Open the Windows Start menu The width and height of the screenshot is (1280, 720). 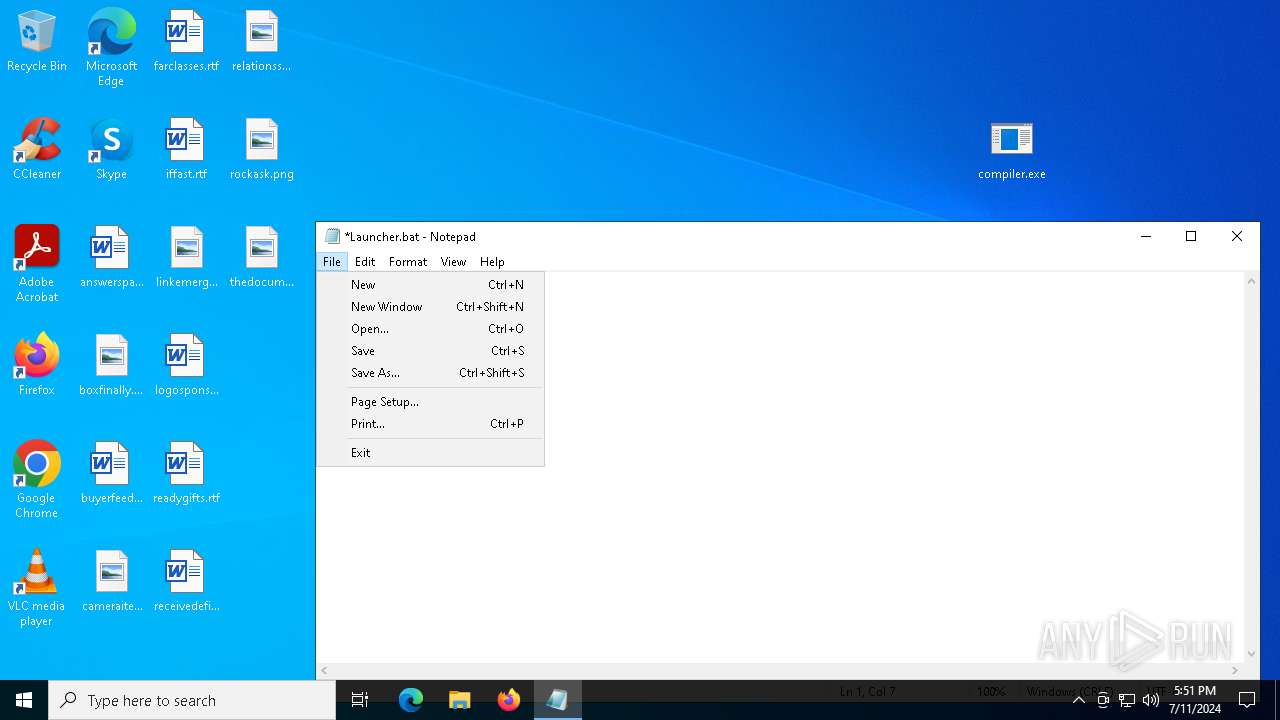(x=24, y=700)
